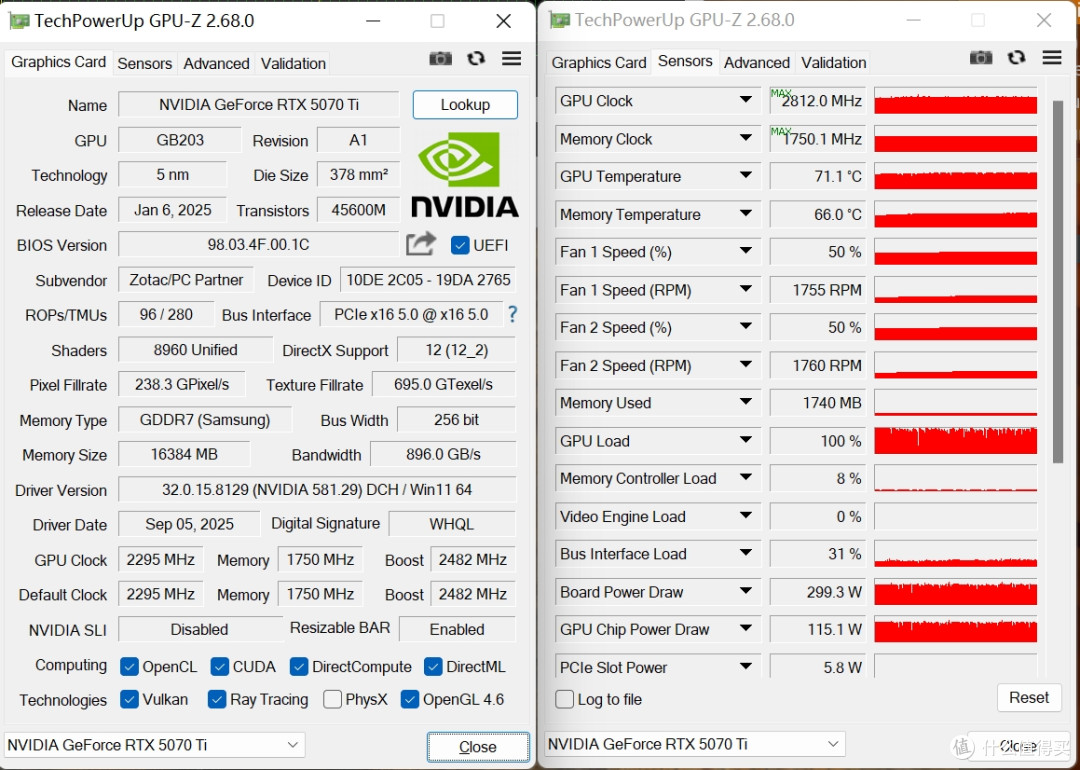Click the BIOS export share icon
Screen dimensions: 1080x770
(x=421, y=244)
